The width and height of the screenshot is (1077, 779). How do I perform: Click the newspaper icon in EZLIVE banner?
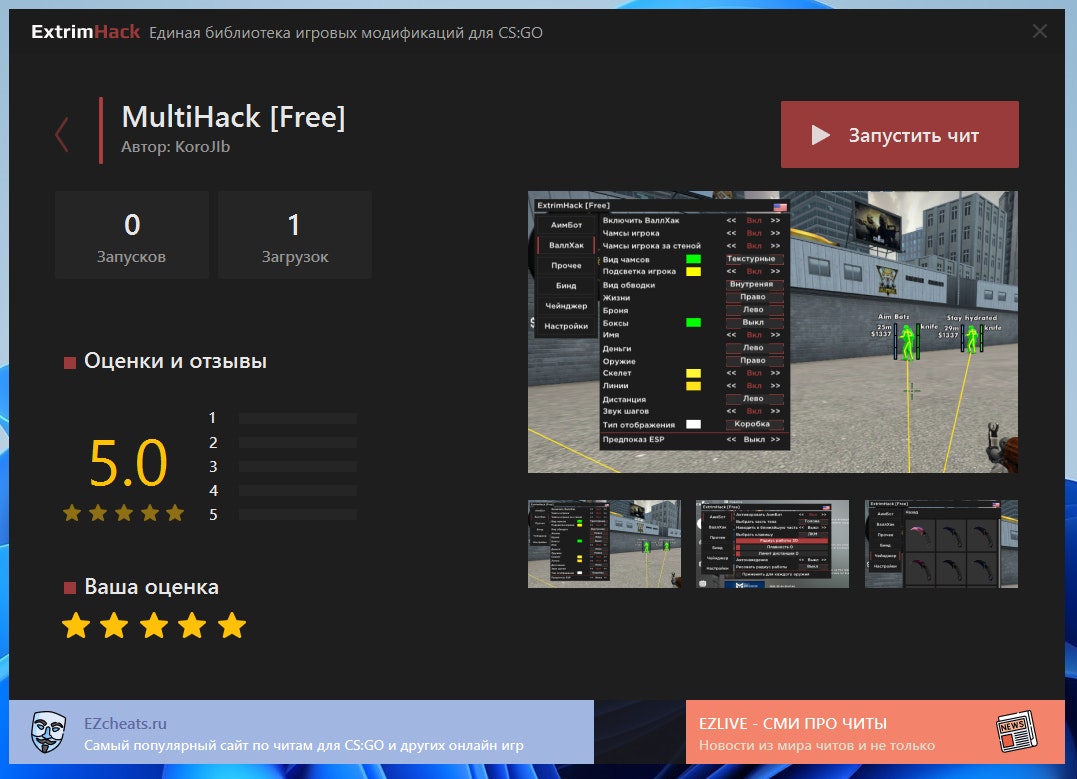[x=1014, y=733]
